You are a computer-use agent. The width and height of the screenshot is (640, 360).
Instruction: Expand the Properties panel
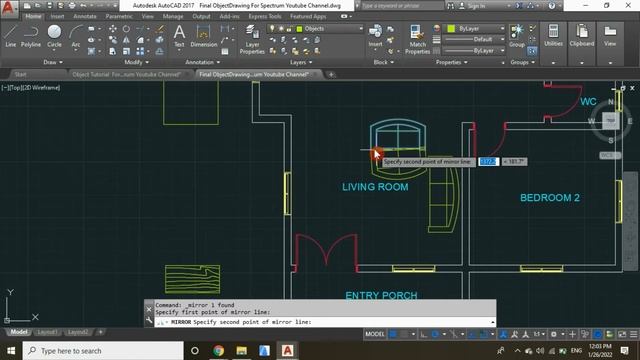click(x=451, y=62)
